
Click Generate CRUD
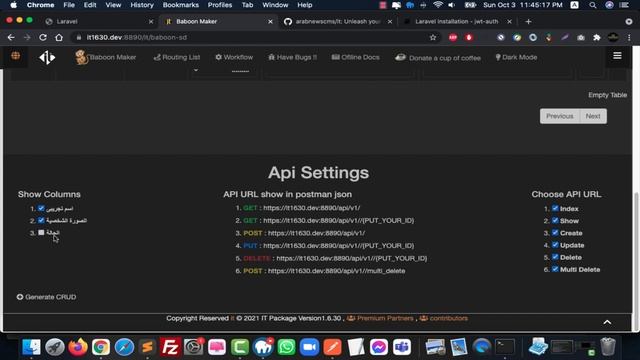click(x=47, y=297)
